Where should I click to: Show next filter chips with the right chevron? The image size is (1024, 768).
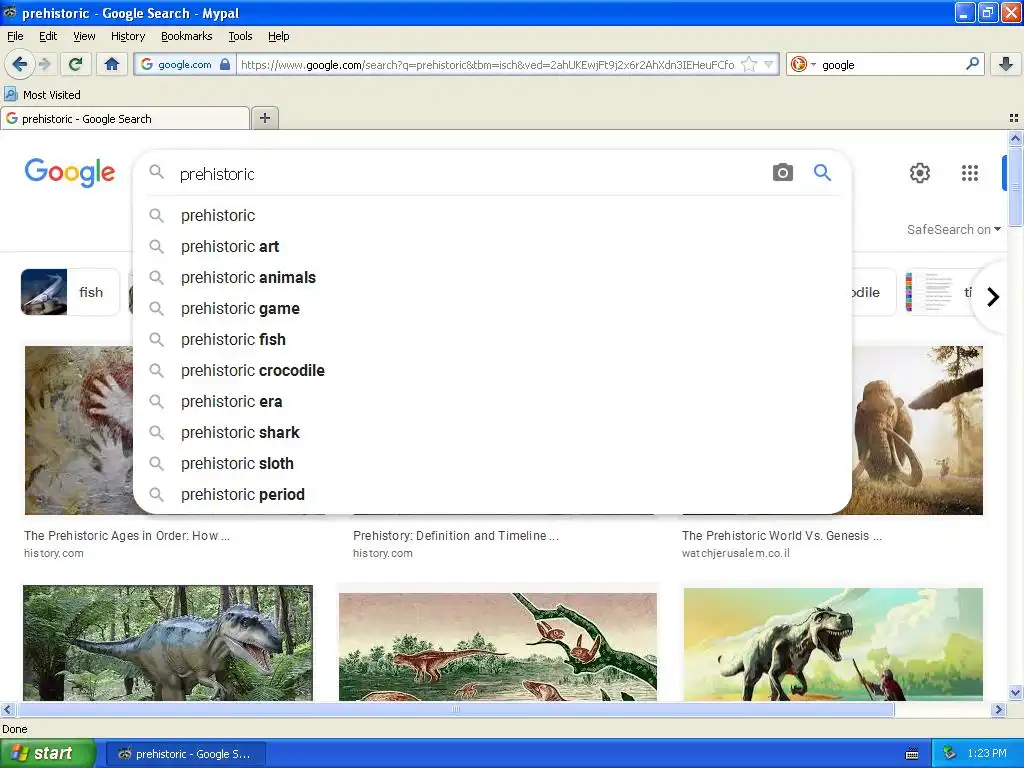click(993, 297)
